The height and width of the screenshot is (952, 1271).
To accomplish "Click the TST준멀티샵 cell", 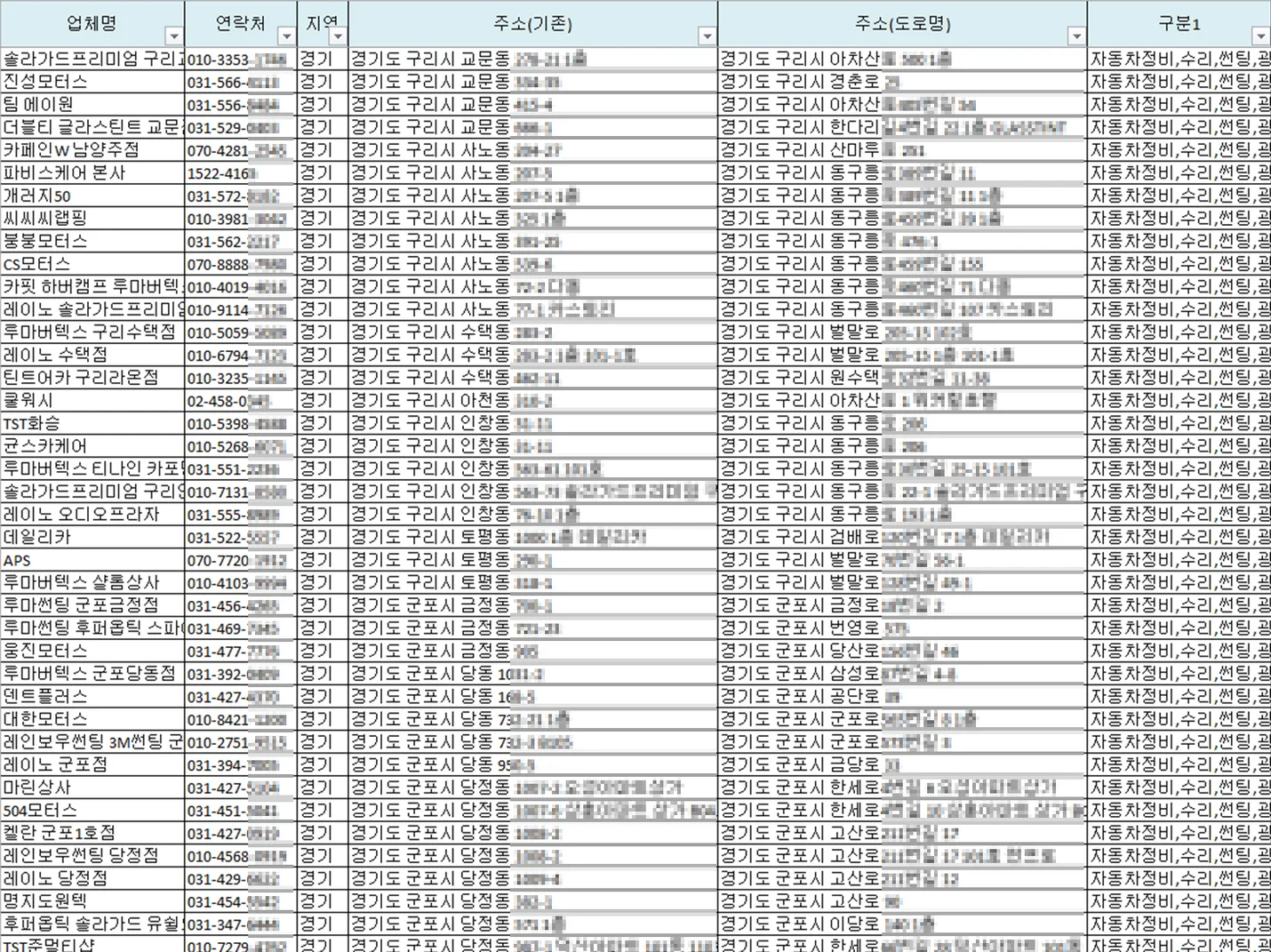I will click(x=92, y=945).
